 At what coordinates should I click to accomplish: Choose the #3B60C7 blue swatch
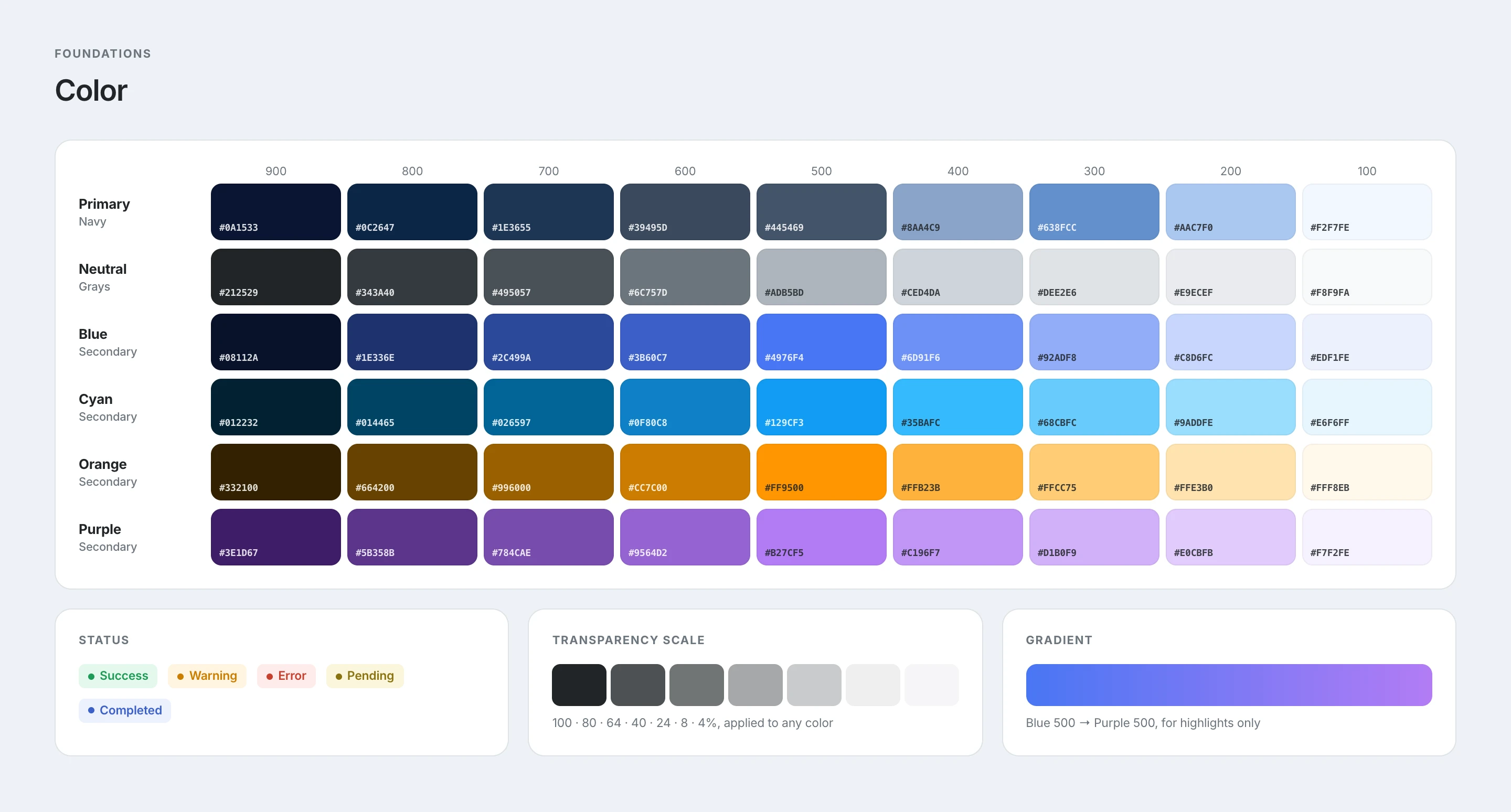[x=685, y=342]
